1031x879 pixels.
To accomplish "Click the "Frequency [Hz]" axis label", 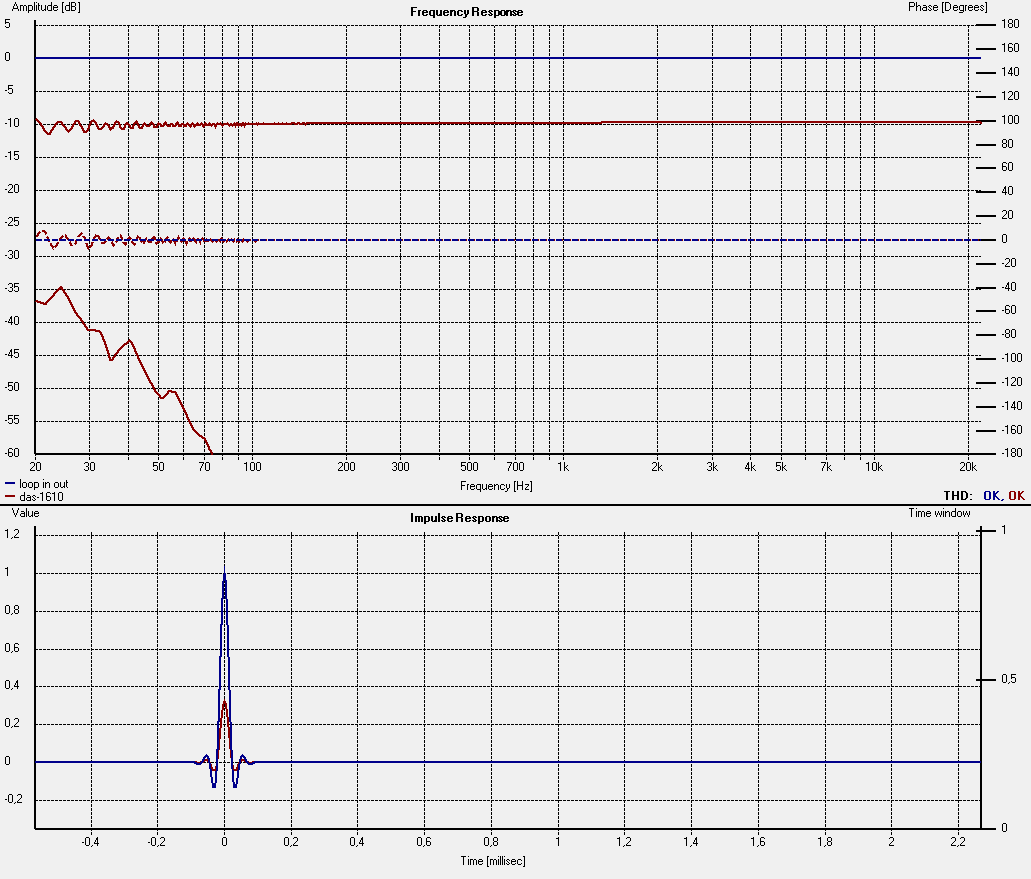I will pyautogui.click(x=496, y=486).
